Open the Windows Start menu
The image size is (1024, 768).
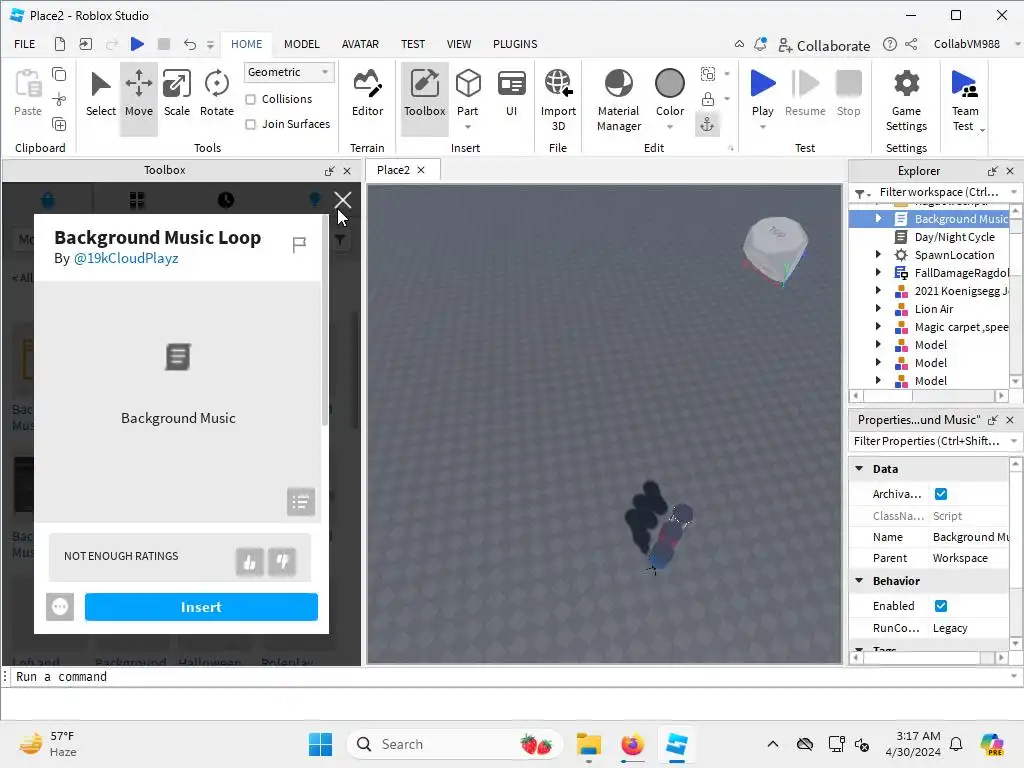pyautogui.click(x=320, y=744)
